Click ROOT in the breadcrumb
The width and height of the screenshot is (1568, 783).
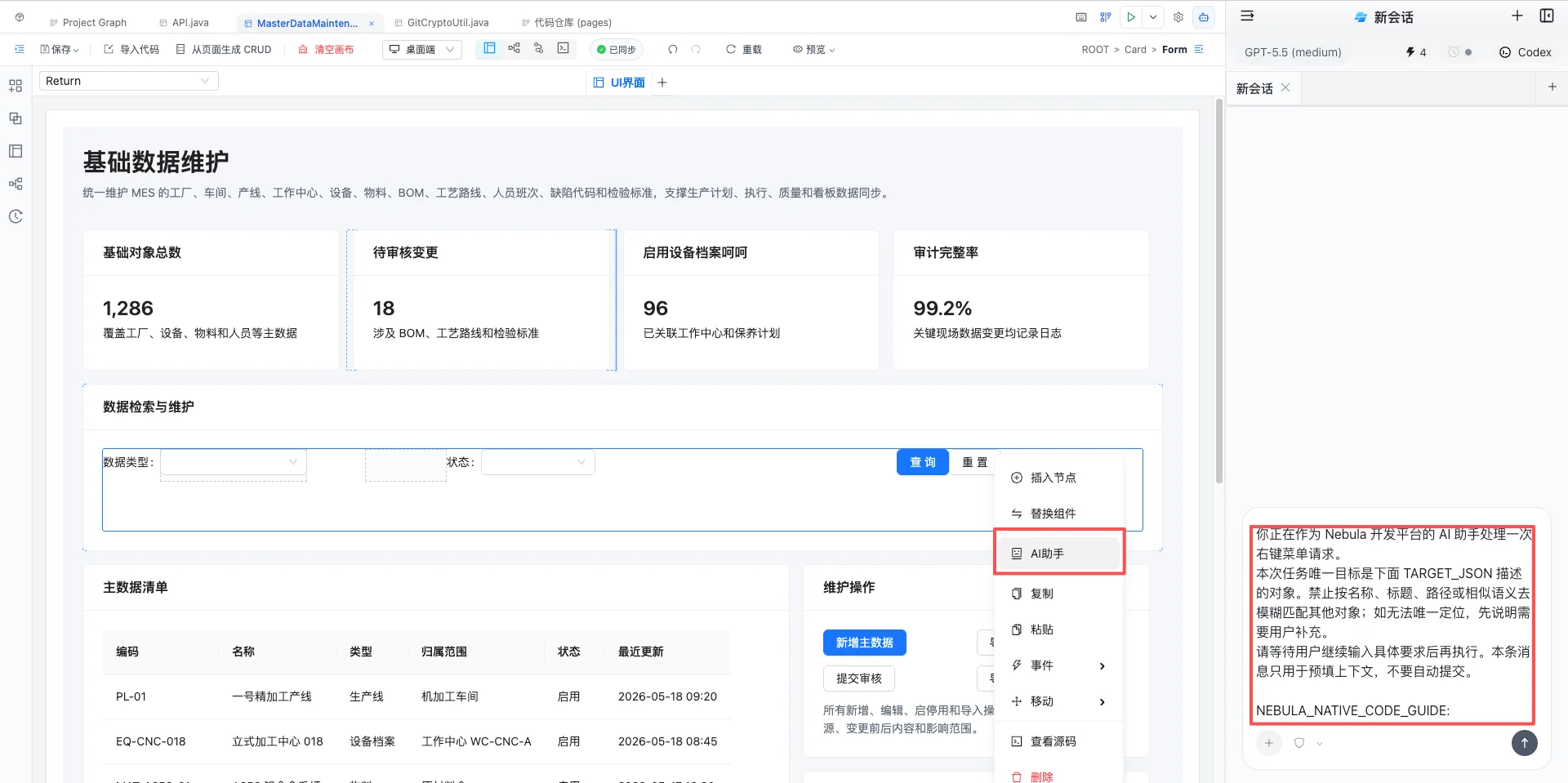click(1095, 50)
